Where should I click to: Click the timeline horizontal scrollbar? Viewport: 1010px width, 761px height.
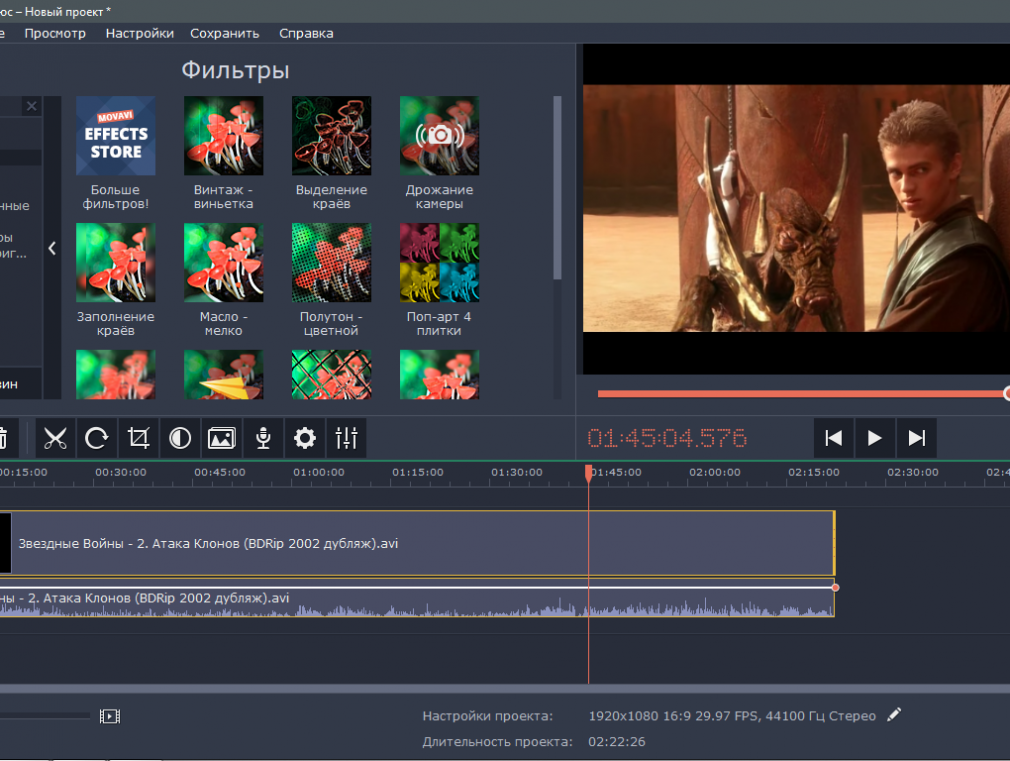[x=505, y=688]
